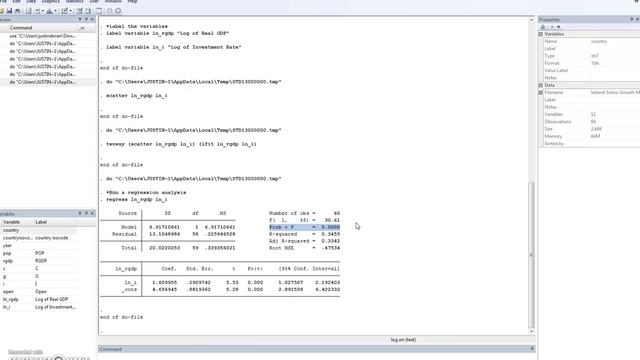The width and height of the screenshot is (640, 360).
Task: Select the countryisocode variable row
Action: 38,238
